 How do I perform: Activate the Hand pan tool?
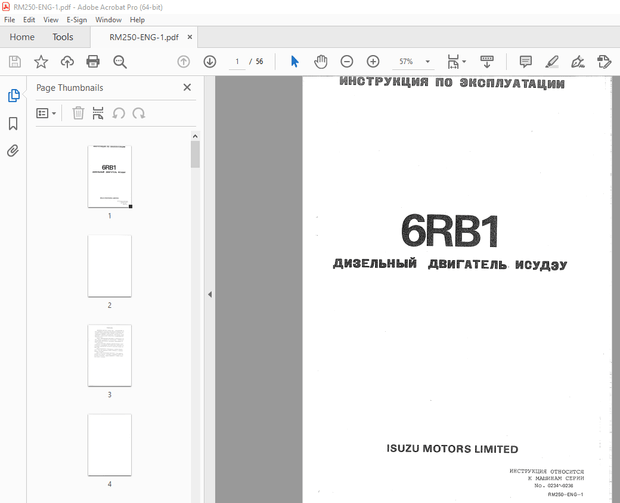(x=321, y=62)
